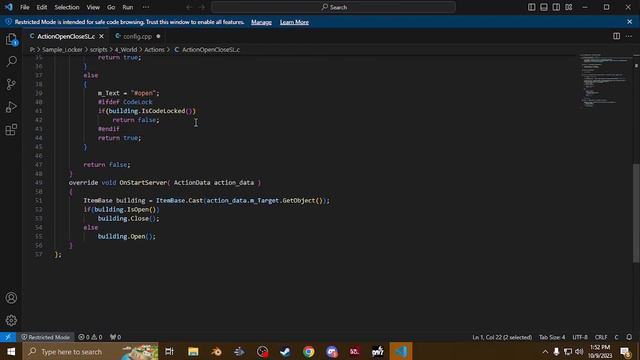Open Blender from the taskbar

(x=216, y=351)
